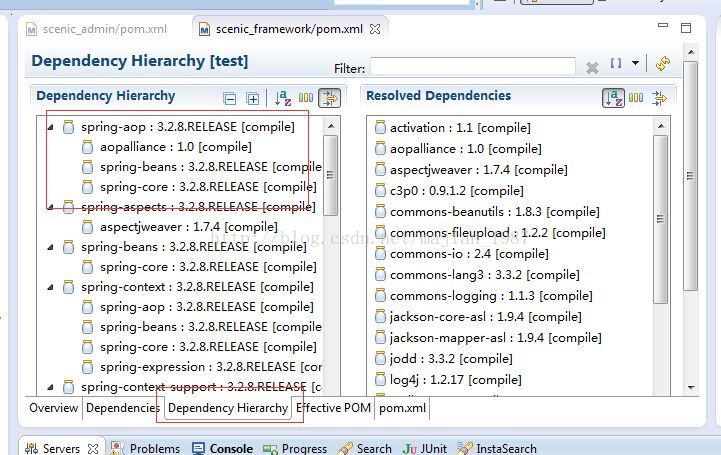The width and height of the screenshot is (721, 455).
Task: Click the refresh icon beside the Filter
Action: (663, 63)
